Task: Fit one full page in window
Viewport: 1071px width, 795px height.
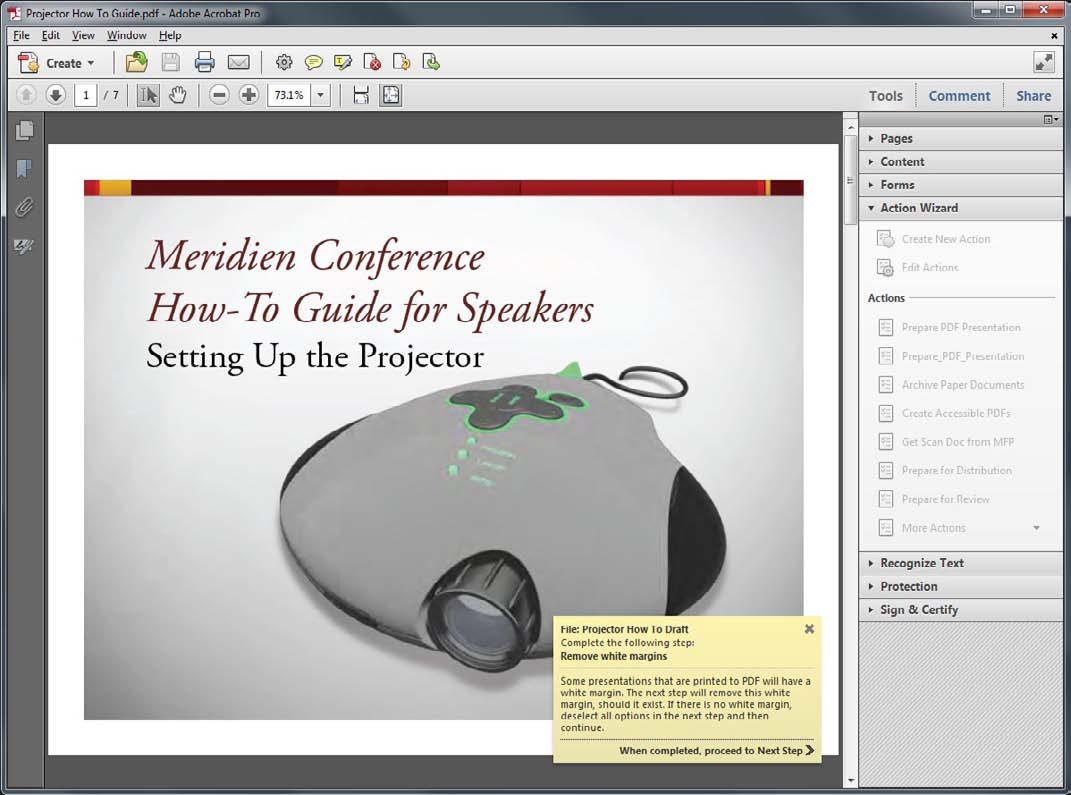Action: pyautogui.click(x=391, y=95)
